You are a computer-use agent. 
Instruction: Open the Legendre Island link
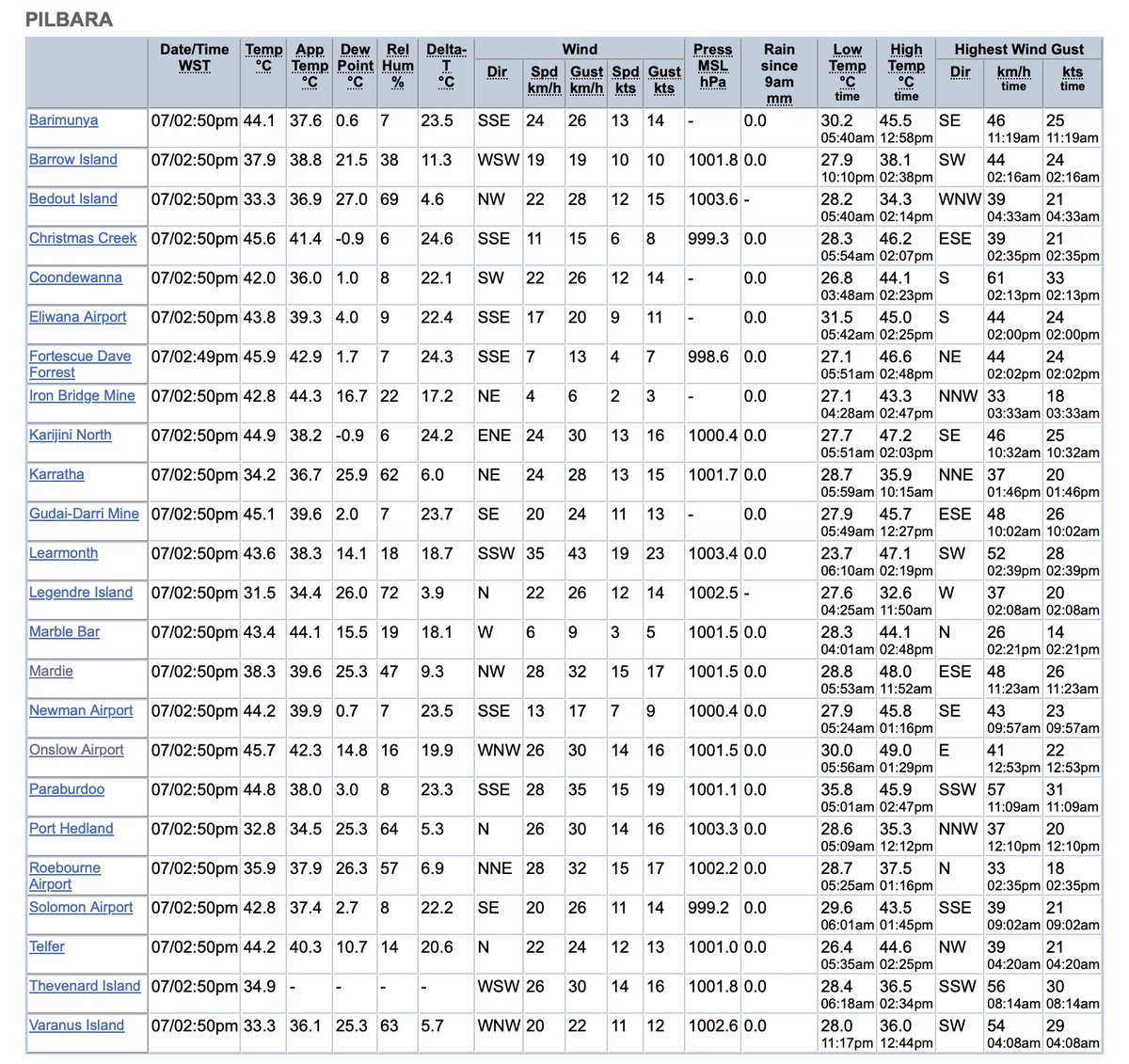click(x=81, y=594)
